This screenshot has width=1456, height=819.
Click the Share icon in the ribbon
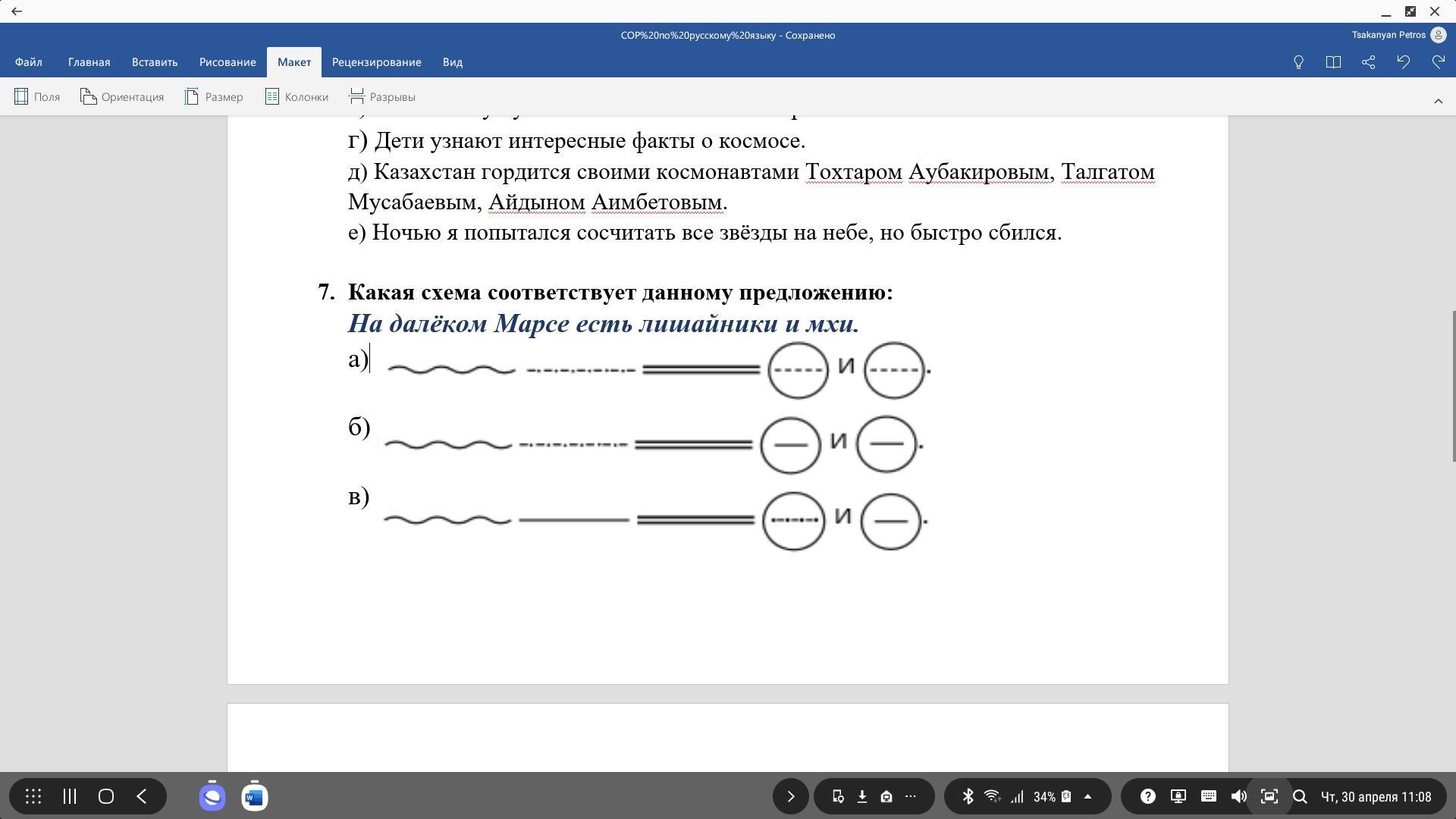coord(1368,62)
